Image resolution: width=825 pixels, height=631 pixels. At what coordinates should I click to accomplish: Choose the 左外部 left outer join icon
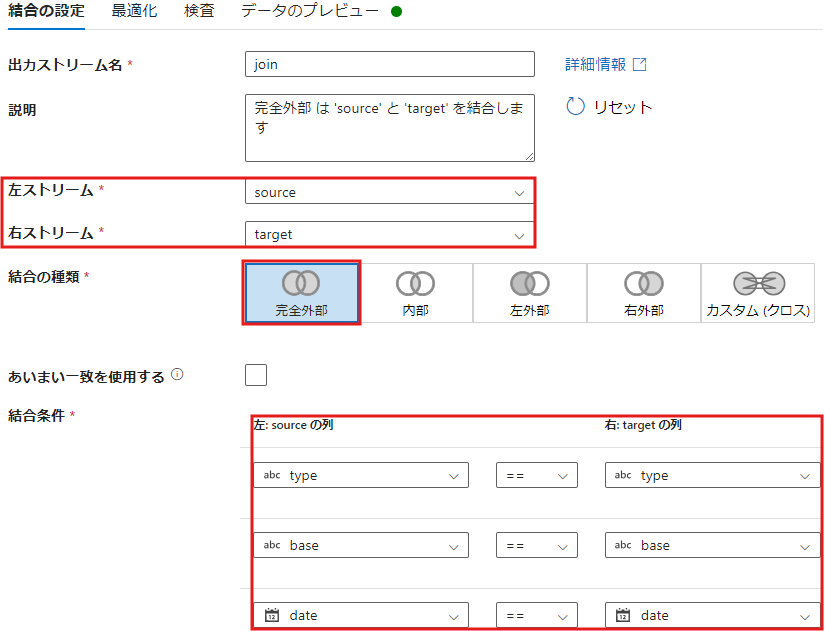pos(529,284)
